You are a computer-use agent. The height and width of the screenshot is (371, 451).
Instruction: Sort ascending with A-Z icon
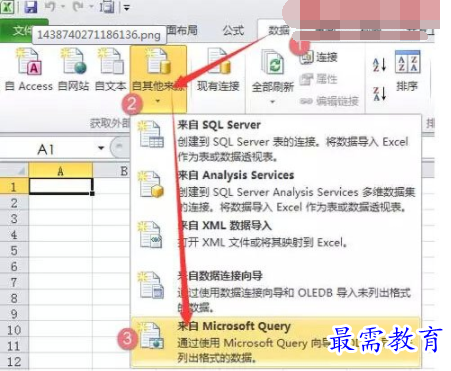(x=379, y=64)
